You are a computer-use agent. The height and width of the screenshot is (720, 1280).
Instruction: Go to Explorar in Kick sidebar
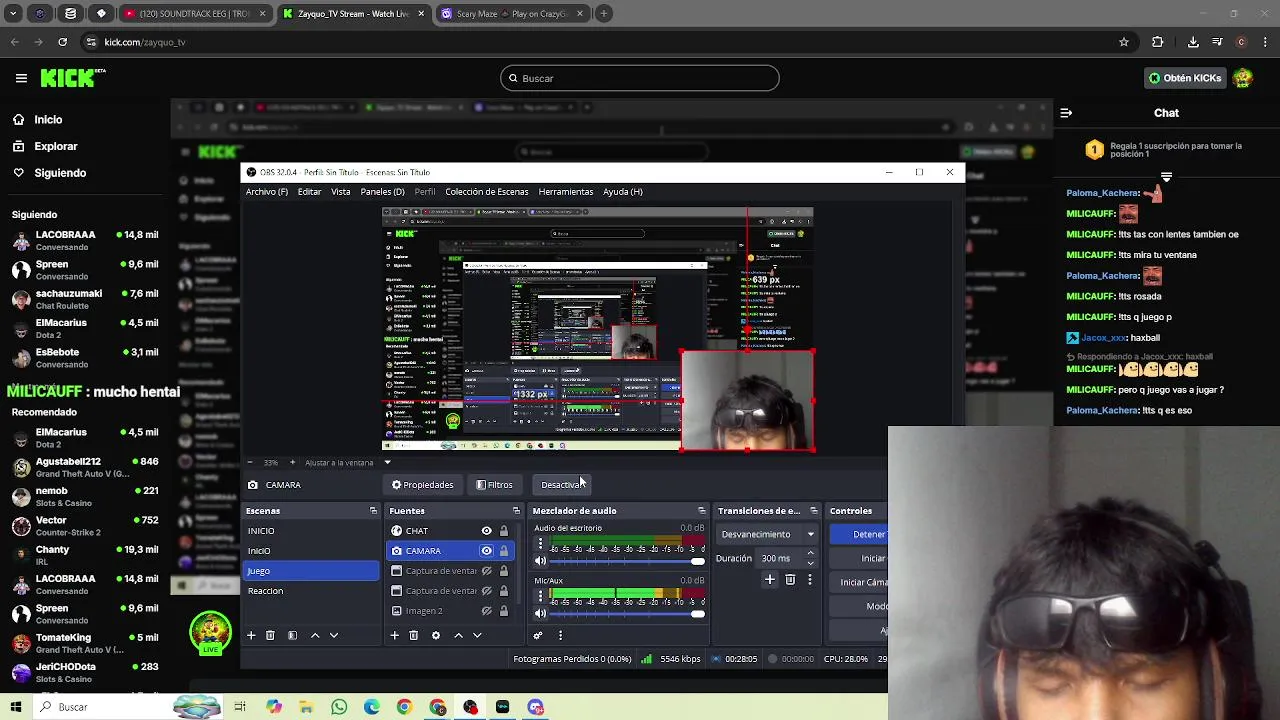coord(56,146)
